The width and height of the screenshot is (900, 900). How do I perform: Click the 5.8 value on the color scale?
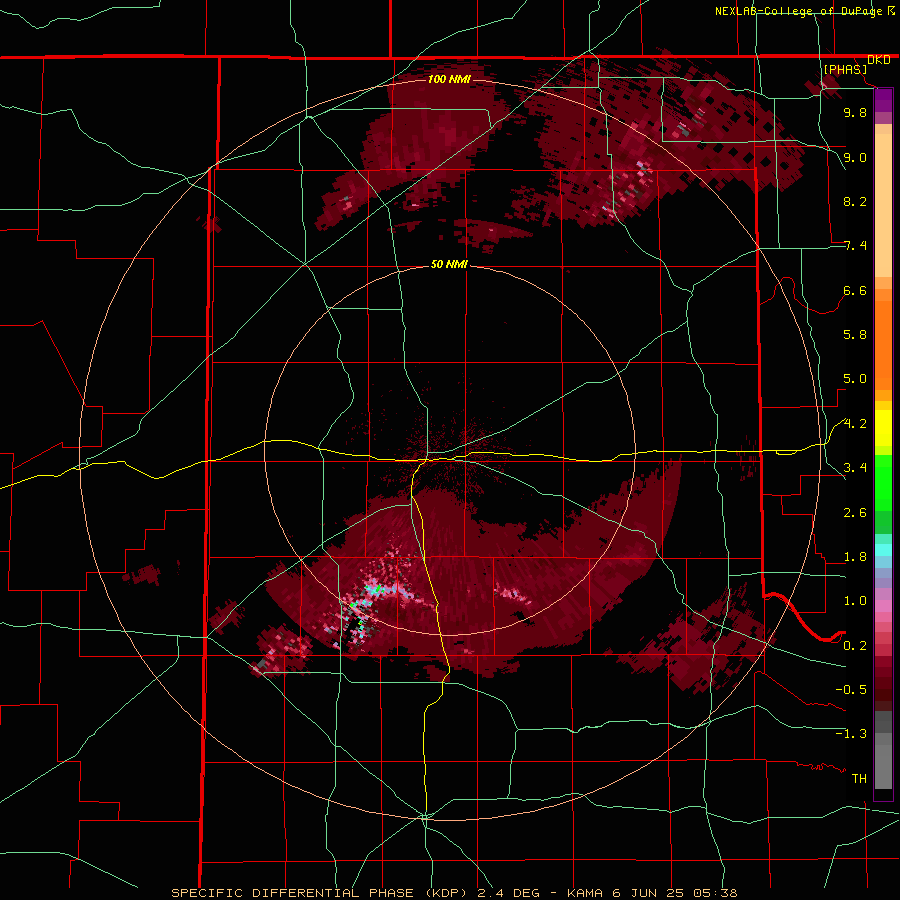[855, 335]
